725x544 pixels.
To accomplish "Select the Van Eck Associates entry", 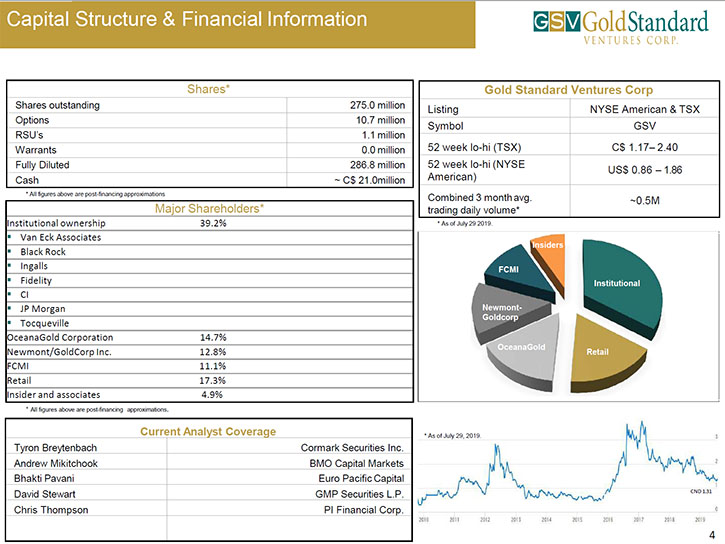I will tap(61, 238).
